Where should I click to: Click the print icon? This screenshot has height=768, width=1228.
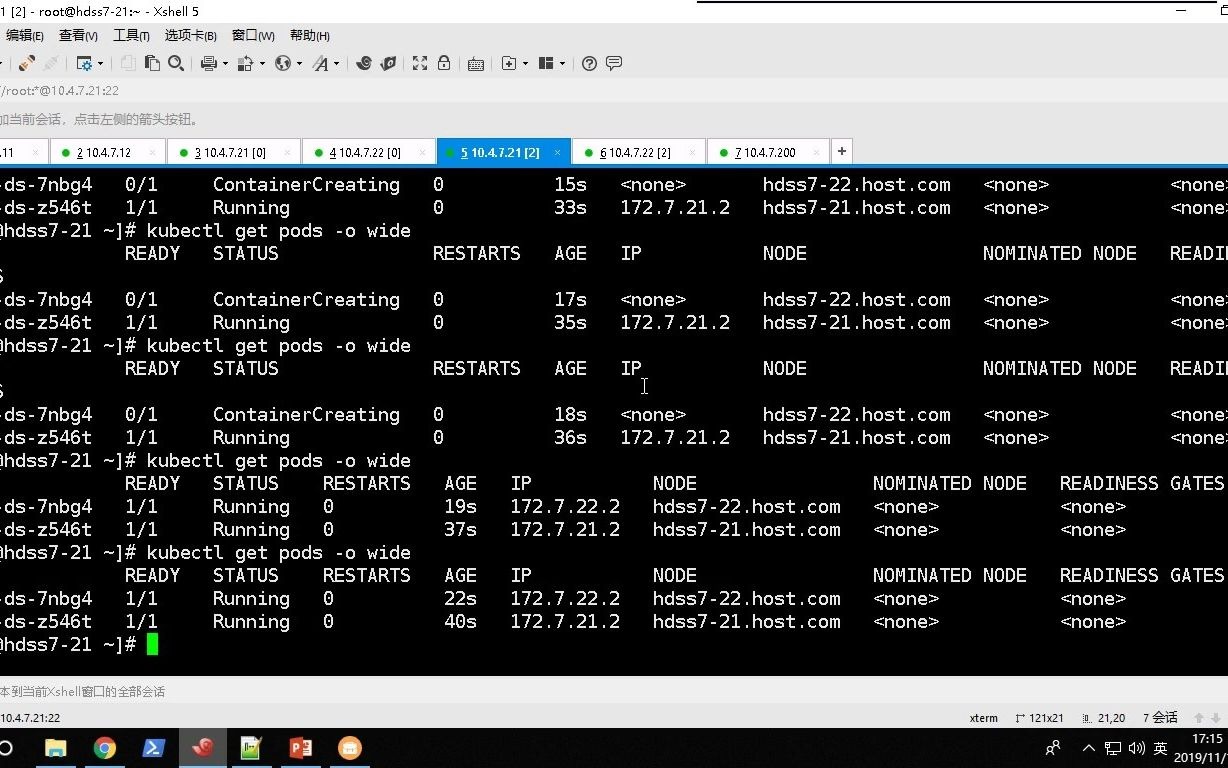pos(208,63)
